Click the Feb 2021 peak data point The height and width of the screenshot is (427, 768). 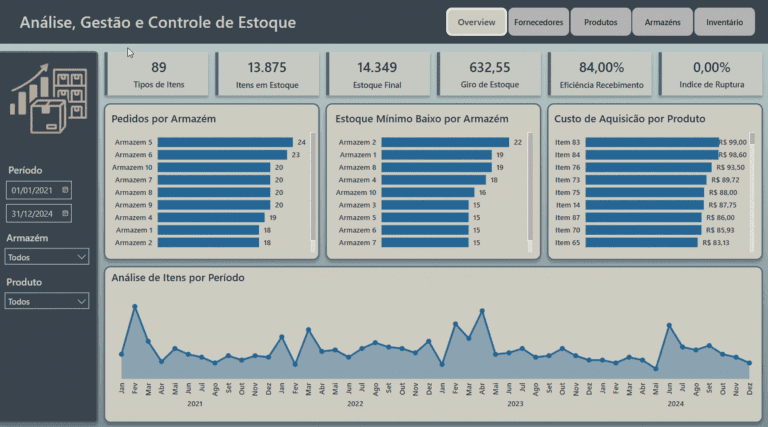pos(134,307)
